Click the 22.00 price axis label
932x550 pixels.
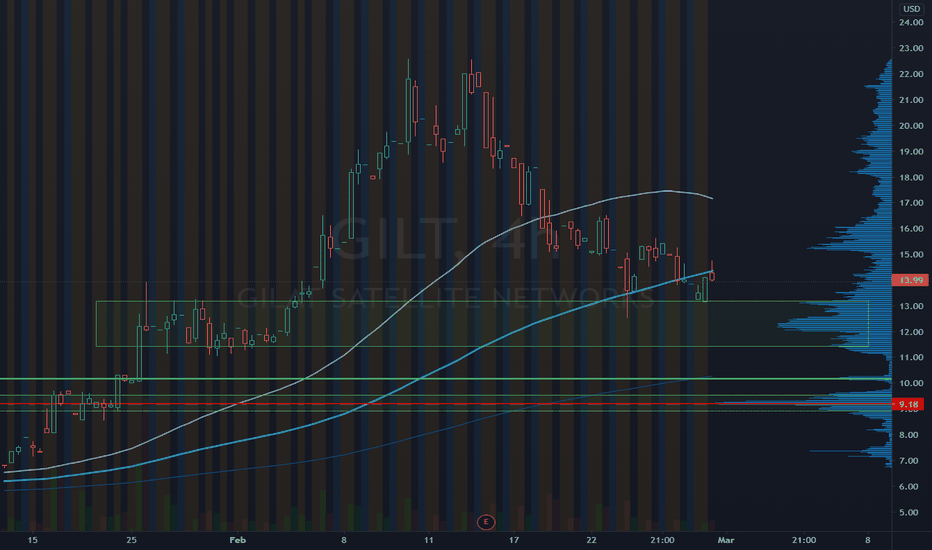pyautogui.click(x=911, y=74)
